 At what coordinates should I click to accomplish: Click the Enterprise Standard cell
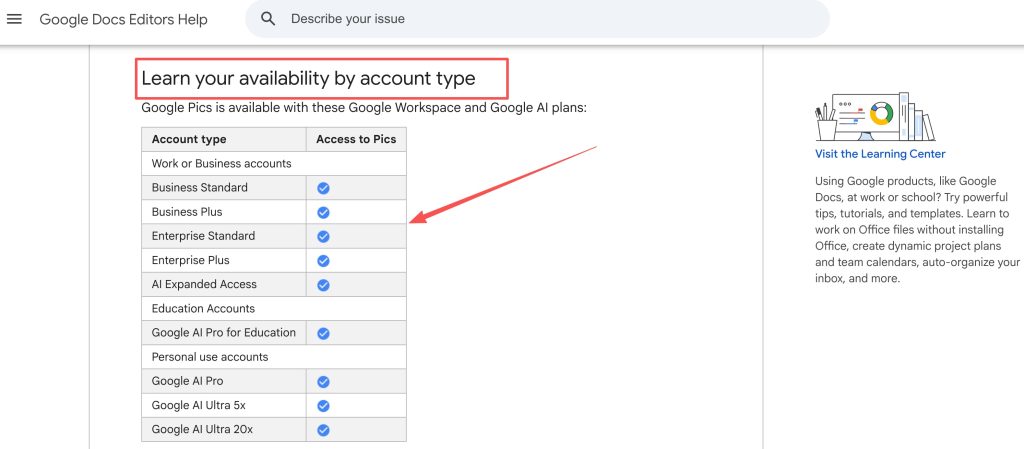pyautogui.click(x=224, y=236)
